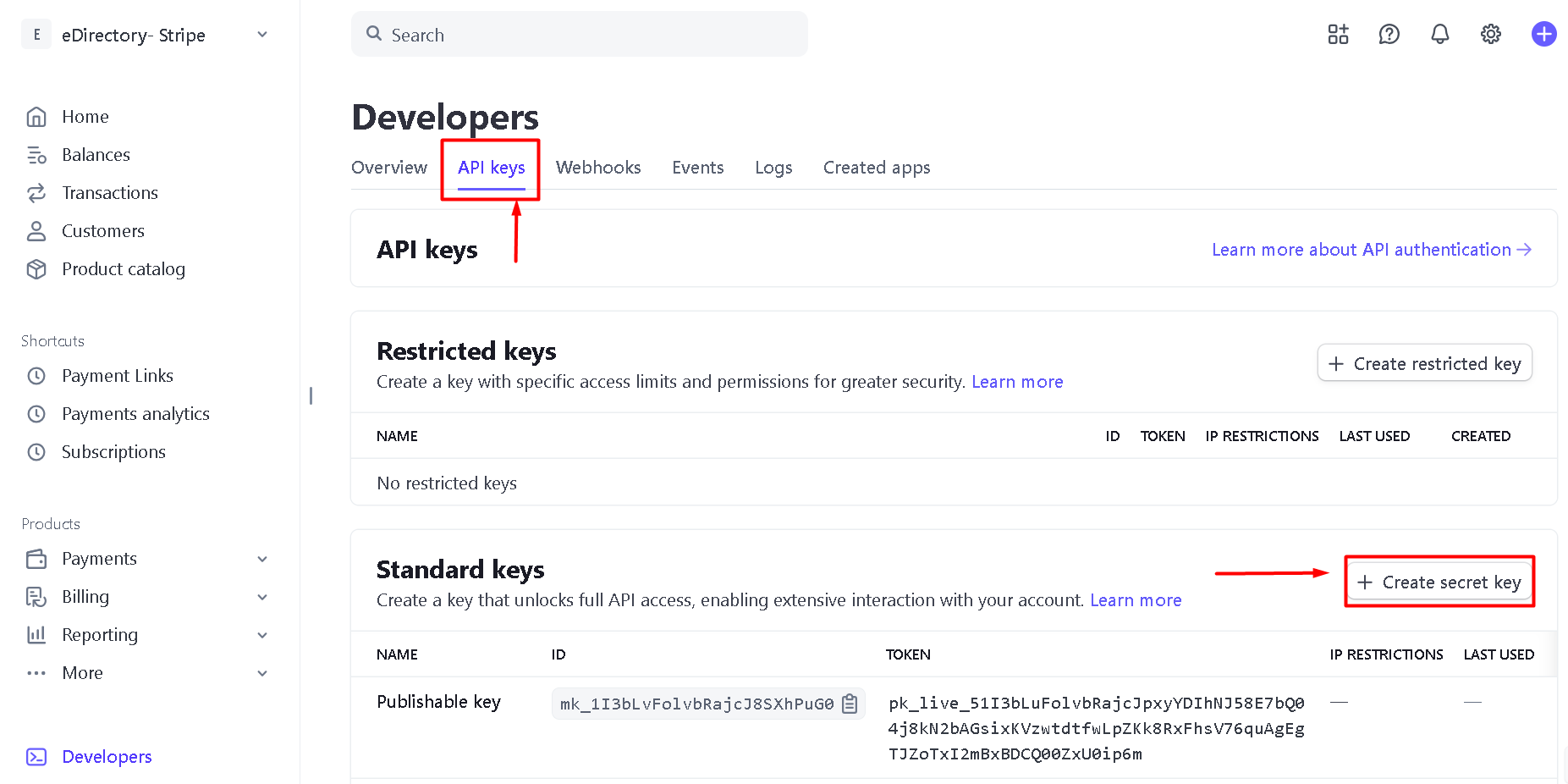Open the Logs tab
This screenshot has height=784, width=1568.
[x=773, y=168]
